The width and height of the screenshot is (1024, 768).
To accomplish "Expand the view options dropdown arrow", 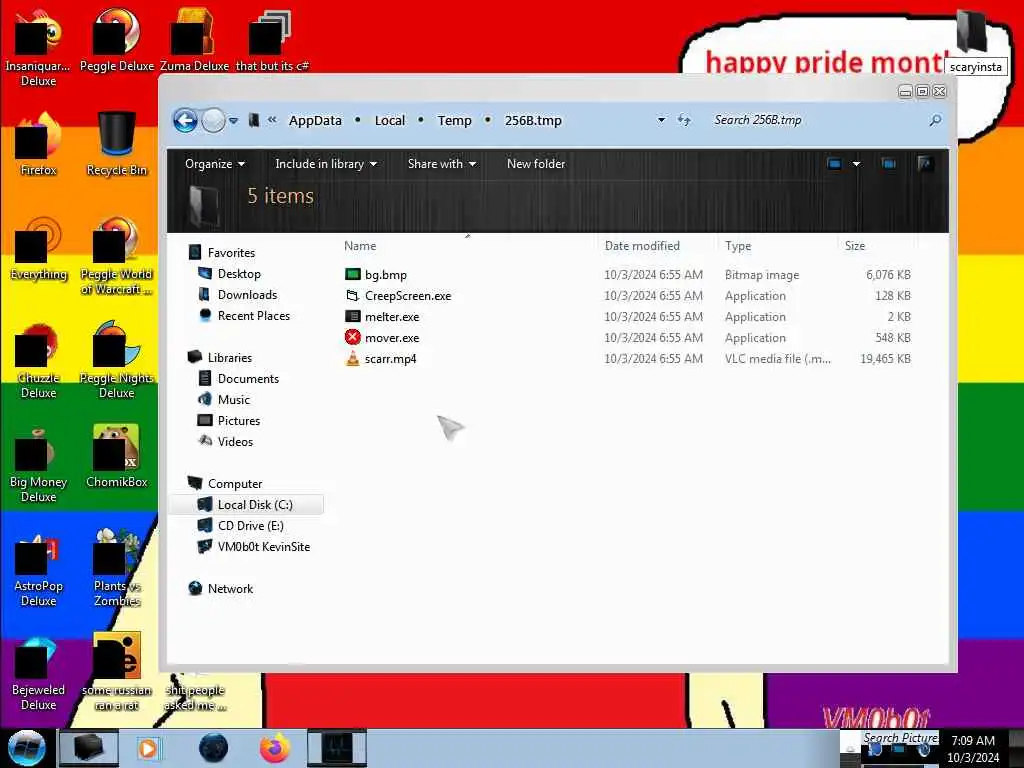I will point(856,164).
